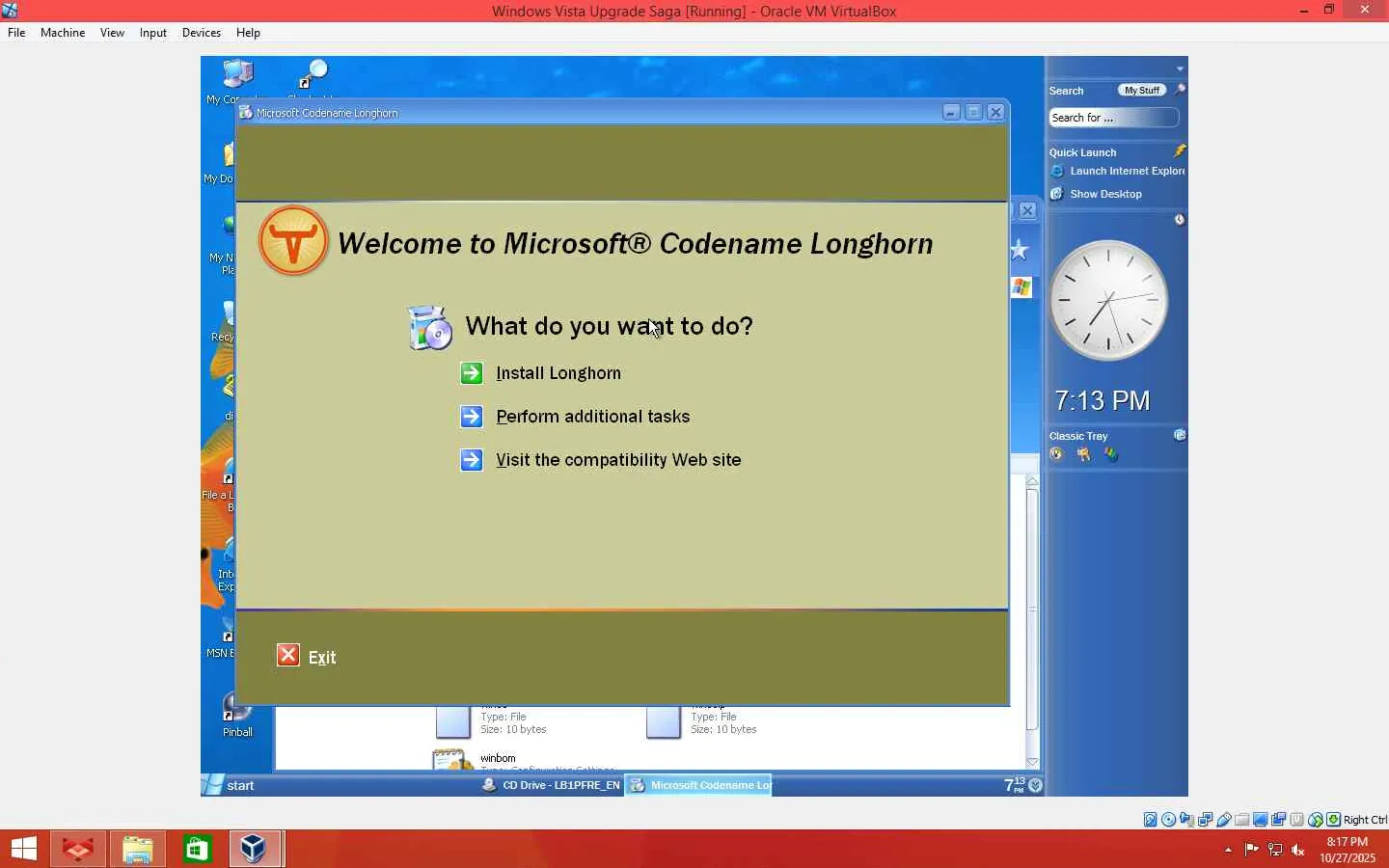
Task: Click in the sidebar Search for field
Action: [x=1113, y=118]
